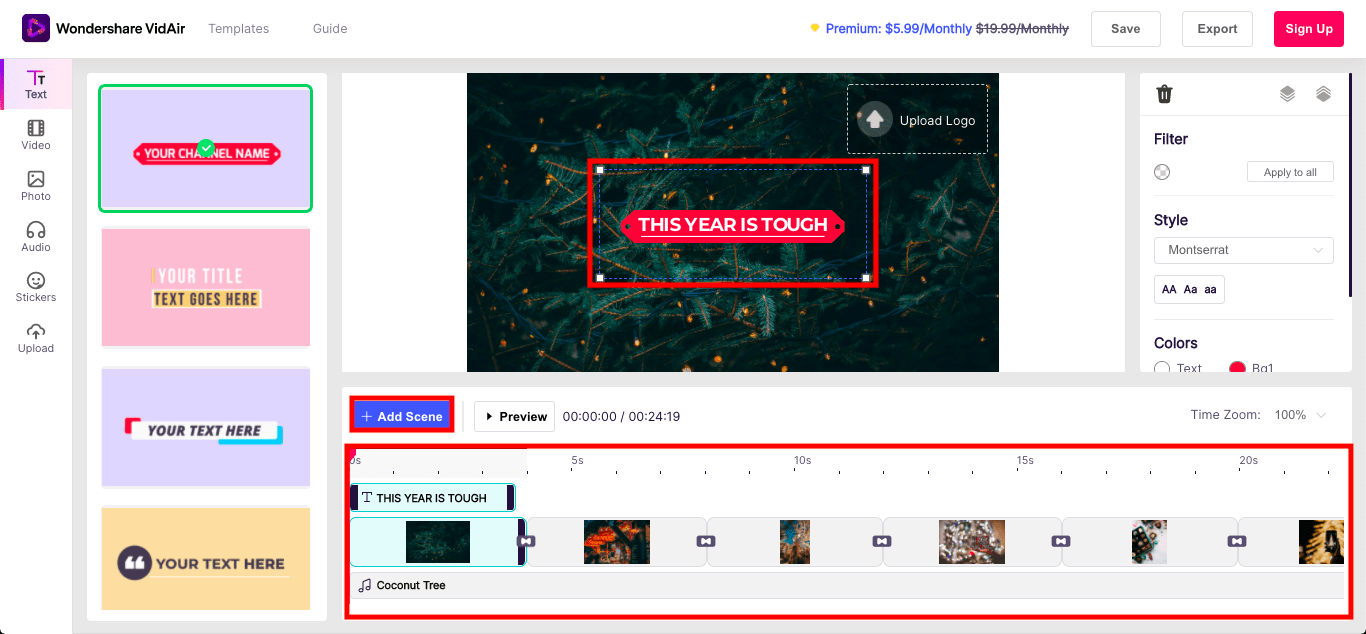Open the Templates menu
Screen dimensions: 1366x634
(x=238, y=29)
